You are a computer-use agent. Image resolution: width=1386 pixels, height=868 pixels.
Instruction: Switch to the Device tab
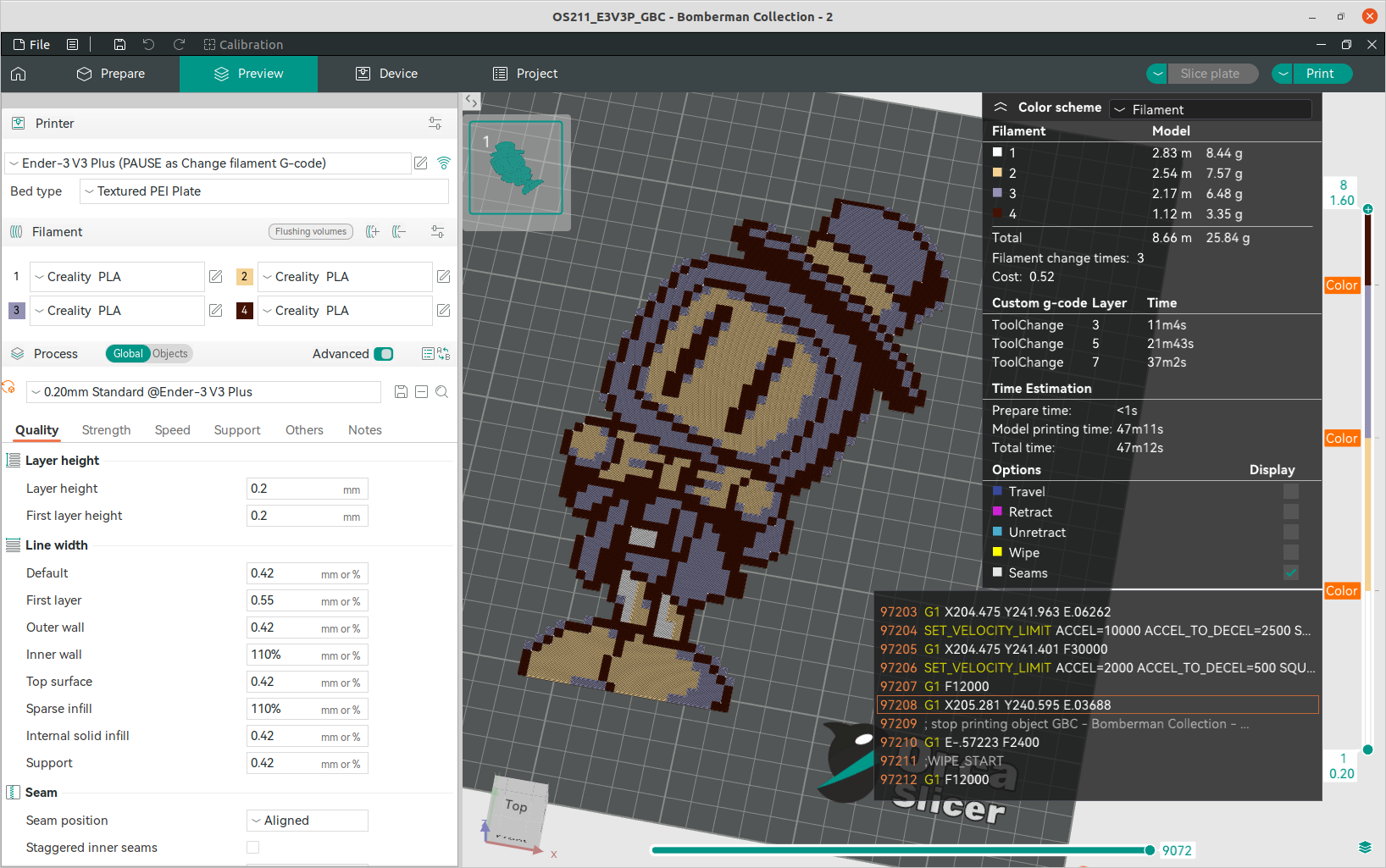click(387, 74)
